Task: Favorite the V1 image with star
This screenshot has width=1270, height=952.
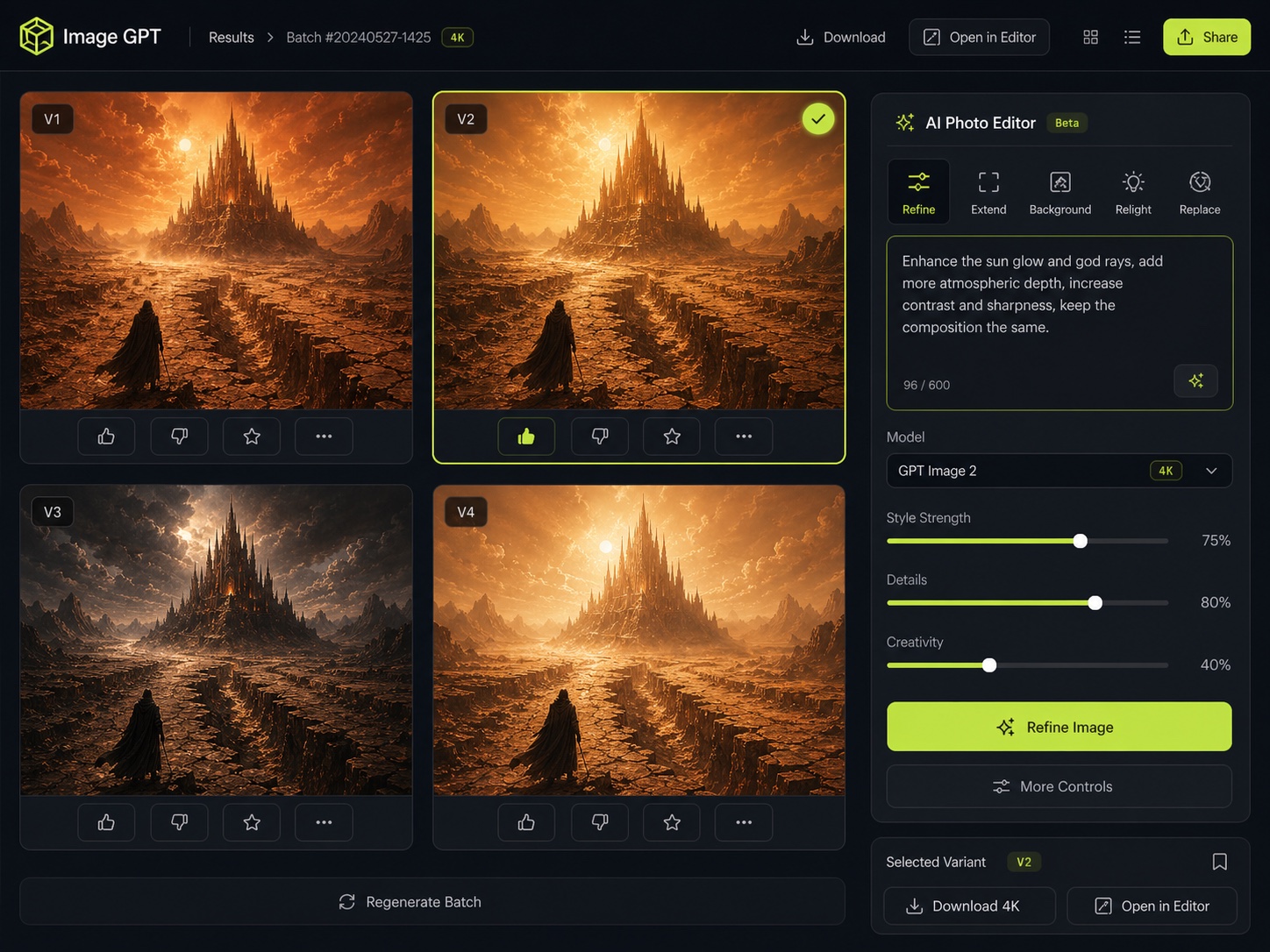Action: click(252, 437)
